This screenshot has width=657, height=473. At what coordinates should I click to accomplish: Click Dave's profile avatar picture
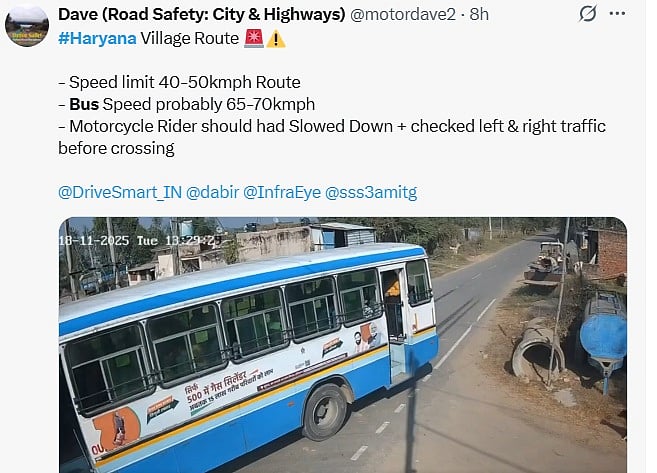point(27,25)
